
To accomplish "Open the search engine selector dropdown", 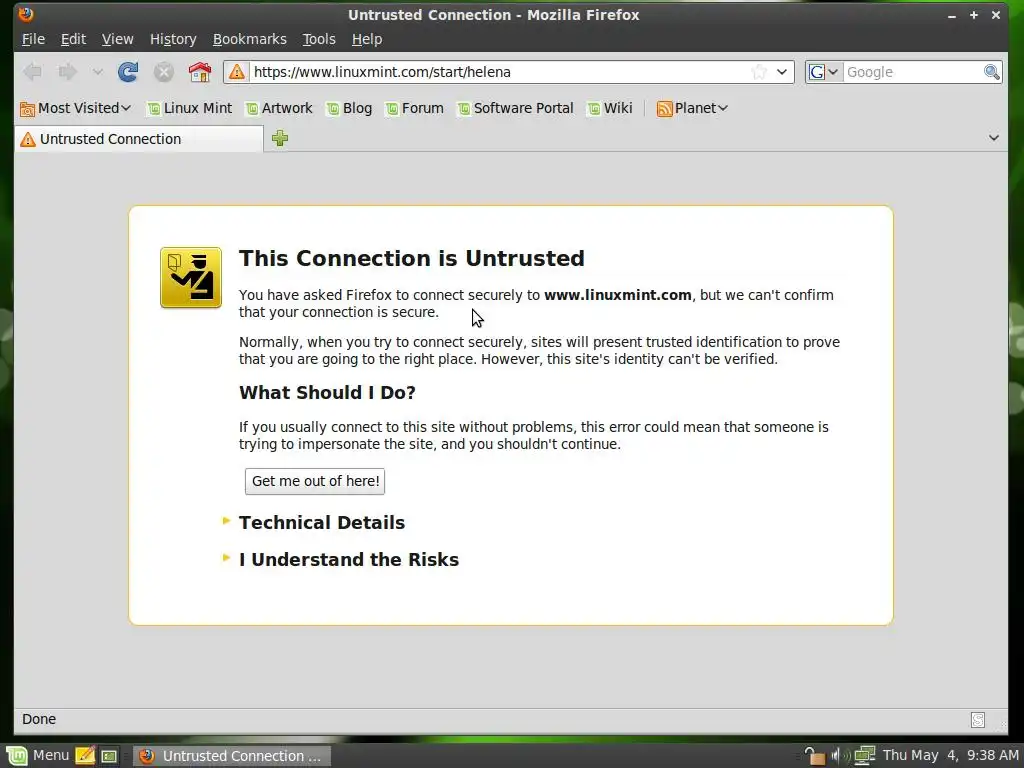I will coord(824,72).
